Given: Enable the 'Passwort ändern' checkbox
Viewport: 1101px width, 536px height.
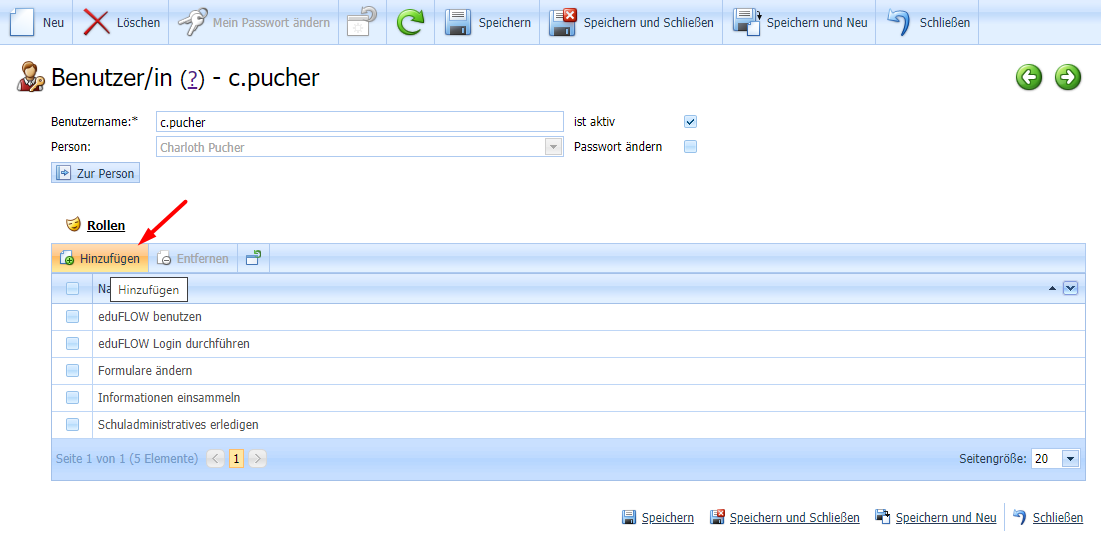Looking at the screenshot, I should coord(690,147).
